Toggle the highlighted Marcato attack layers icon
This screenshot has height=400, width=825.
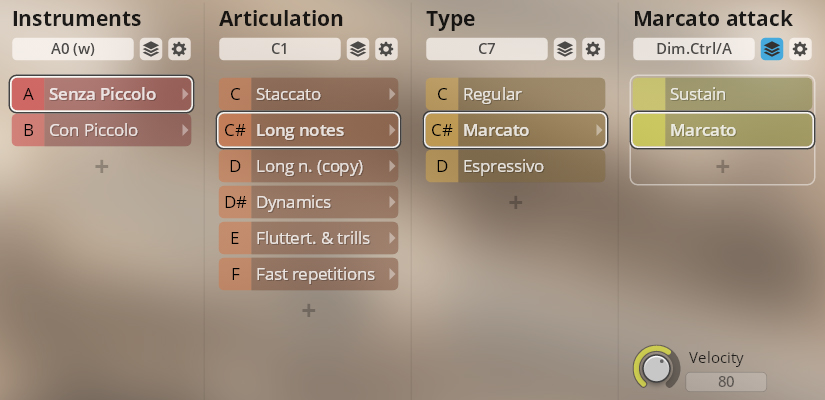pos(771,49)
